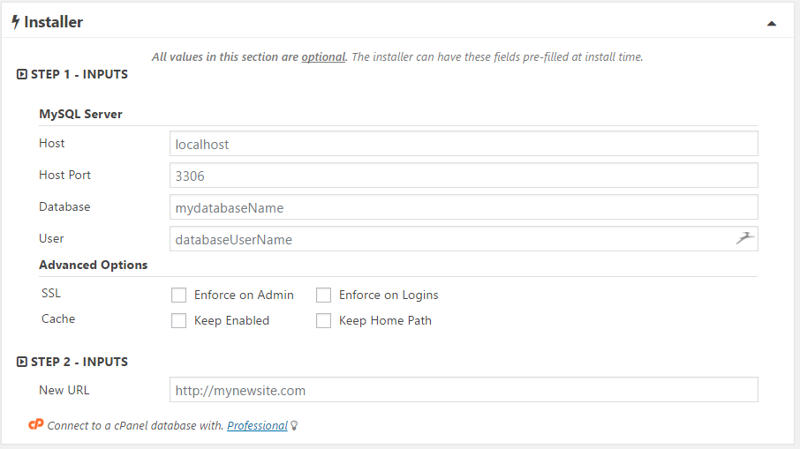Tick the Keep Enabled cache checkbox
Image resolution: width=800 pixels, height=449 pixels.
[x=179, y=321]
